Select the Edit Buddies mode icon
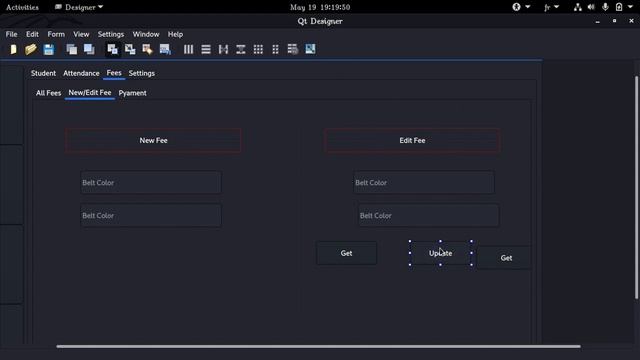 tap(147, 49)
